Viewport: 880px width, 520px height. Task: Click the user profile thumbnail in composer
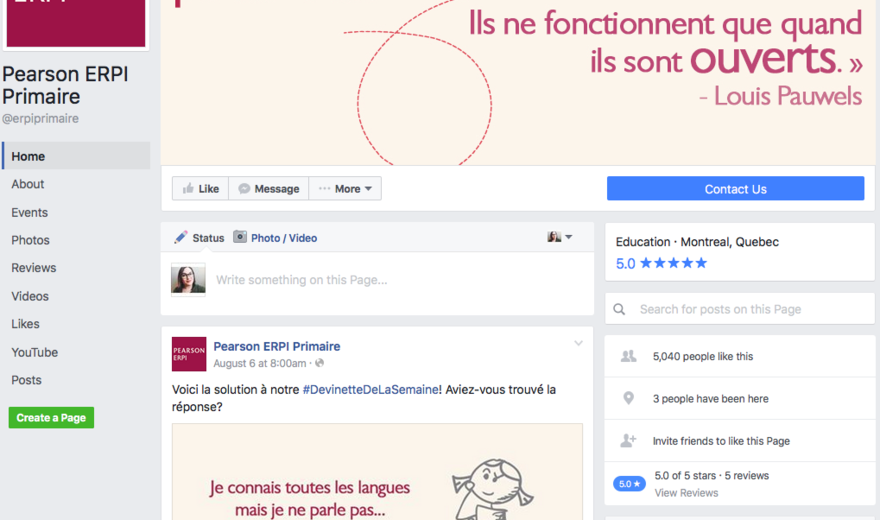coord(188,279)
